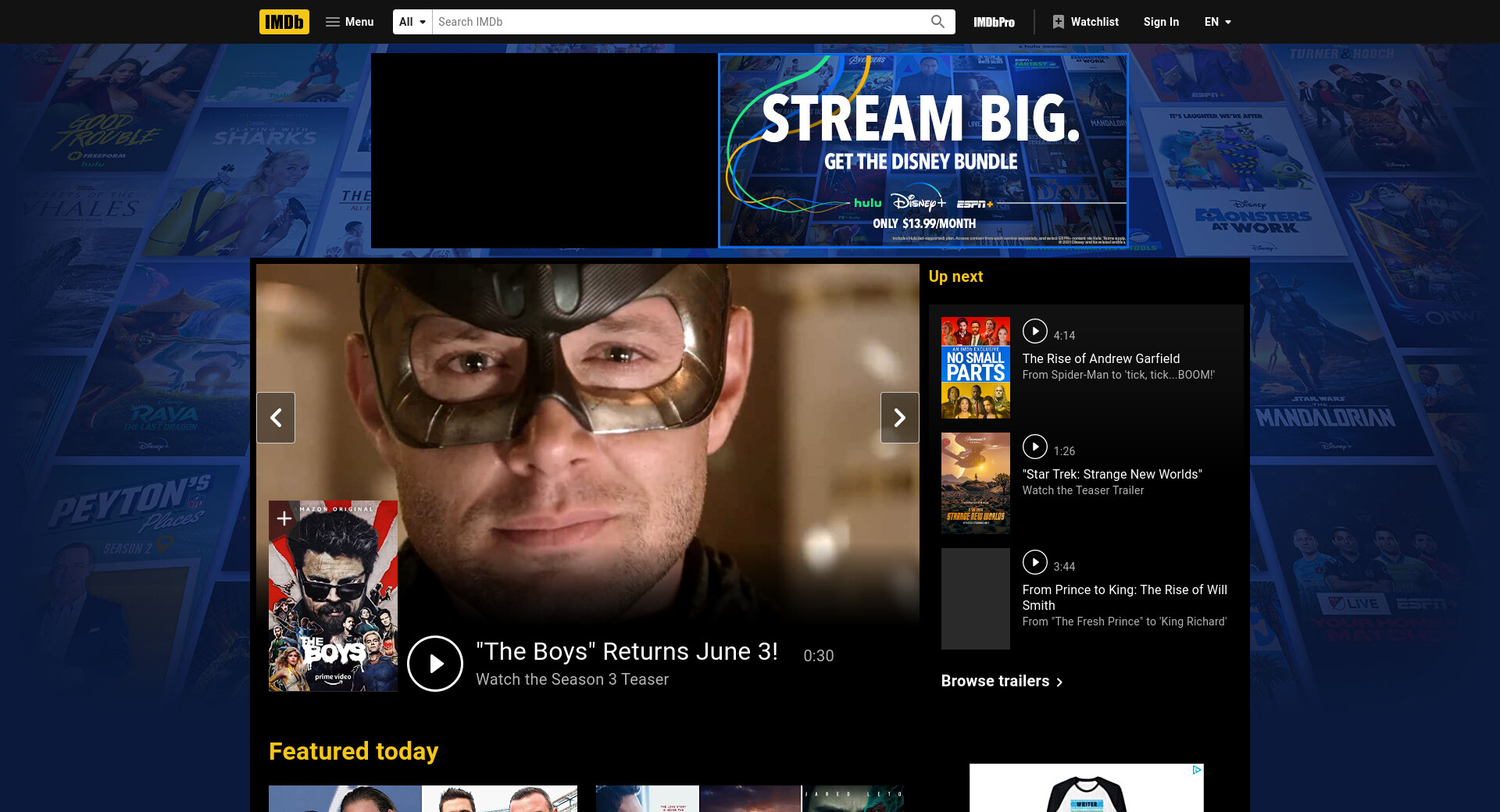Click the IMDb home logo
This screenshot has width=1500, height=812.
[x=284, y=22]
